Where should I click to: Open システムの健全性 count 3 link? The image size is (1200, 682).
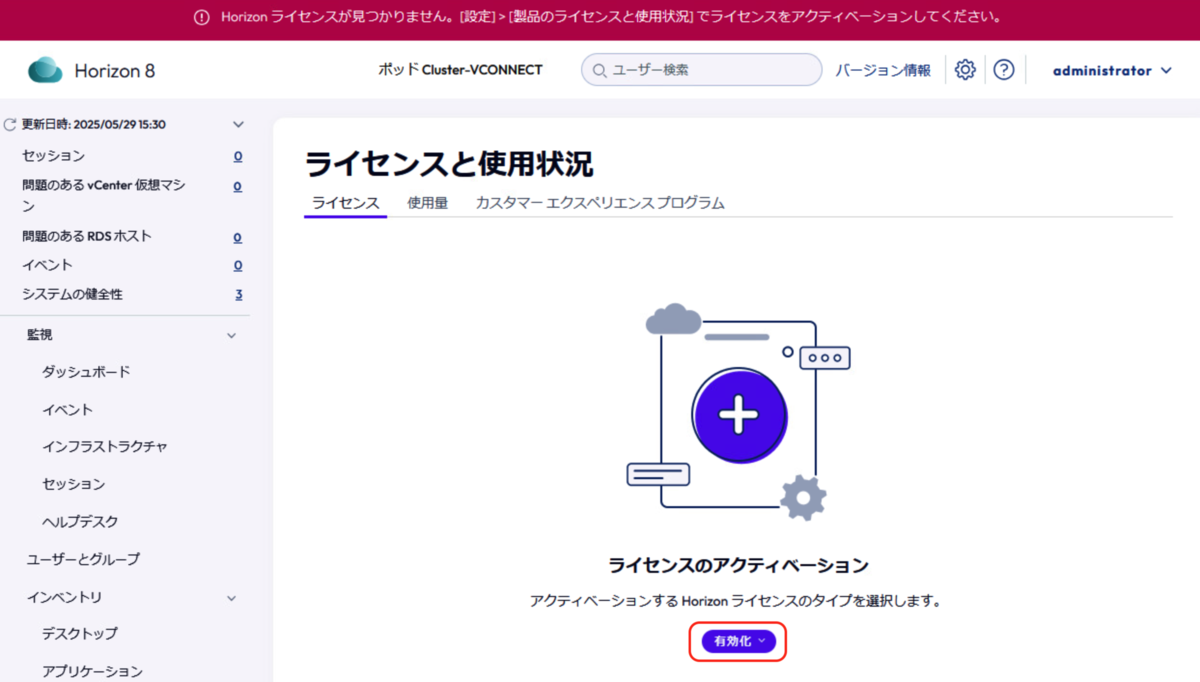239,294
